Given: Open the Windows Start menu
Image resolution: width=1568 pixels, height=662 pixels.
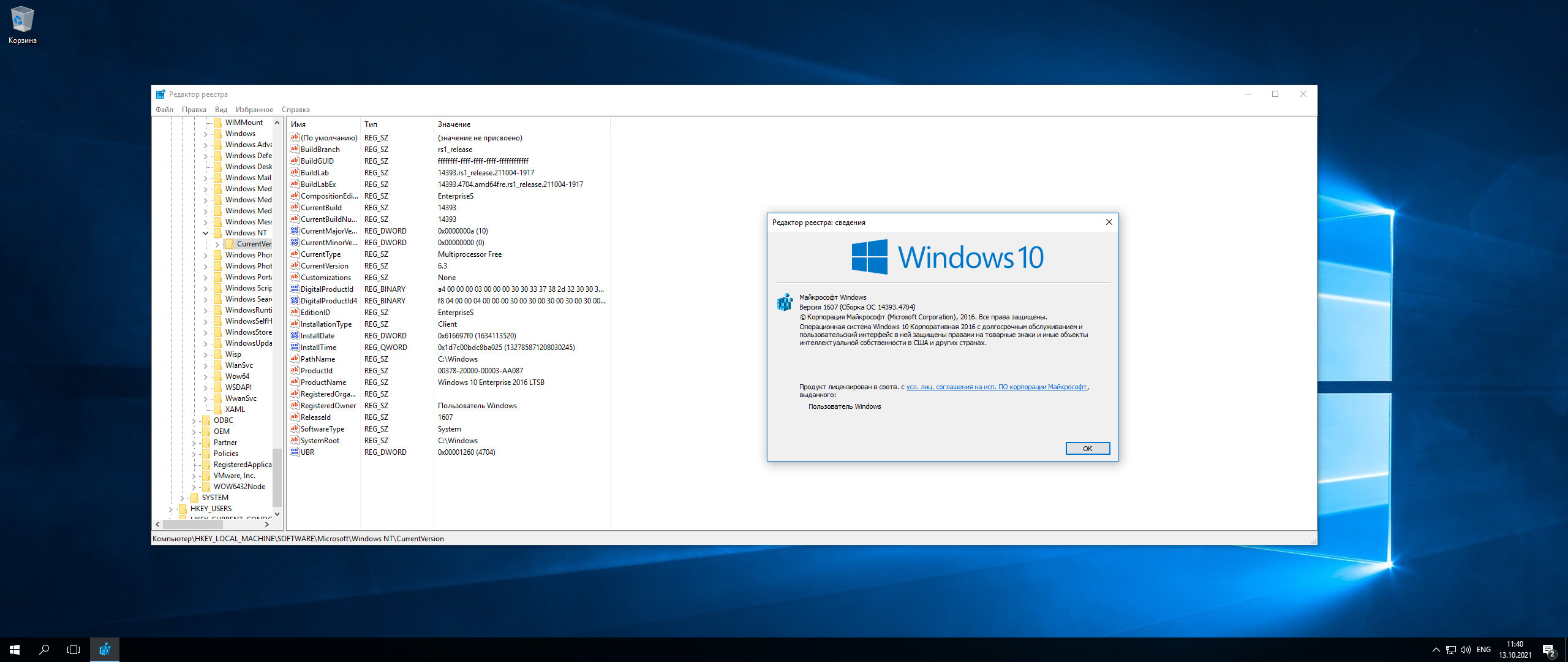Looking at the screenshot, I should coord(15,650).
